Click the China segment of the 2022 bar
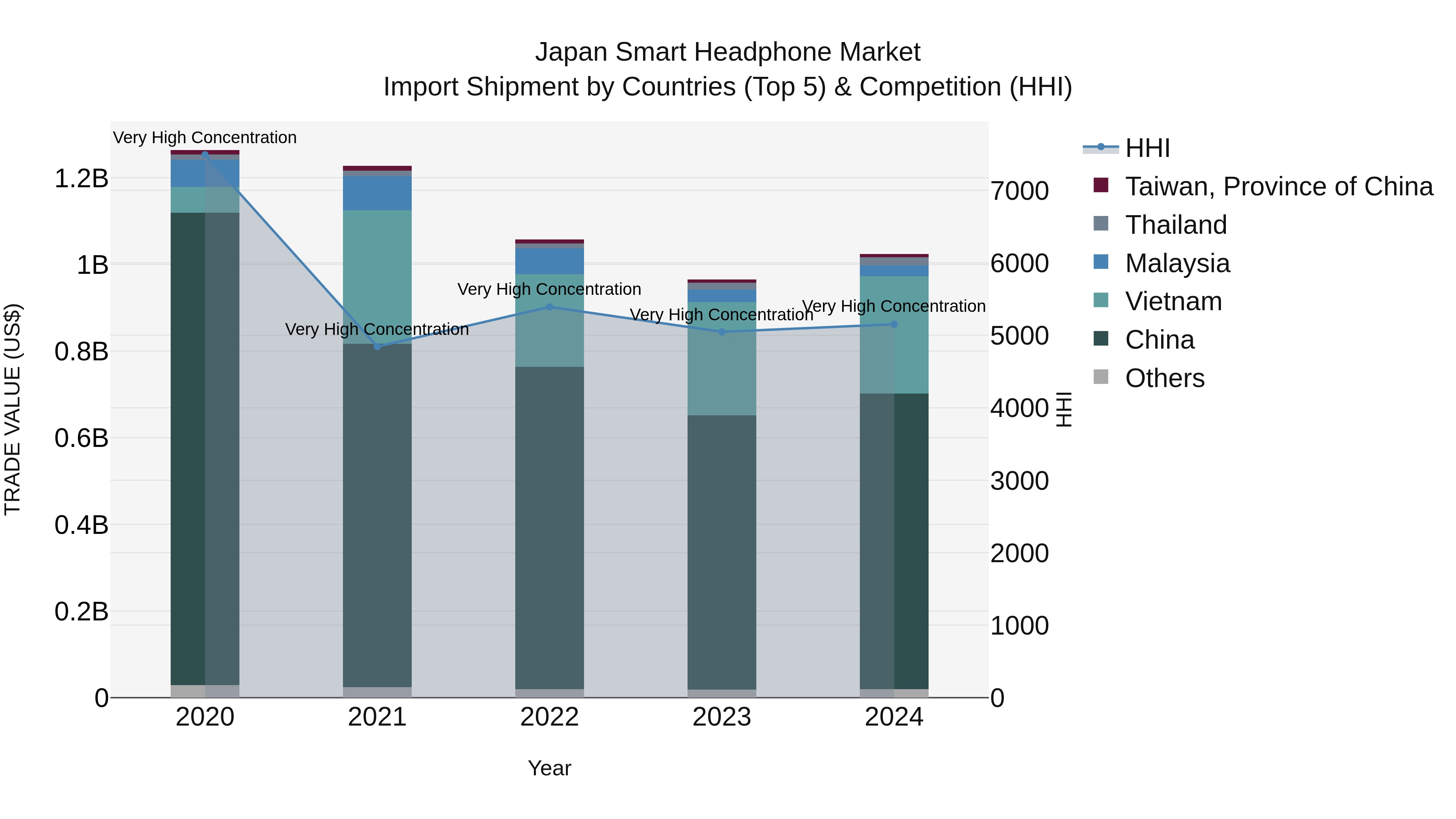This screenshot has width=1456, height=819. pyautogui.click(x=550, y=528)
